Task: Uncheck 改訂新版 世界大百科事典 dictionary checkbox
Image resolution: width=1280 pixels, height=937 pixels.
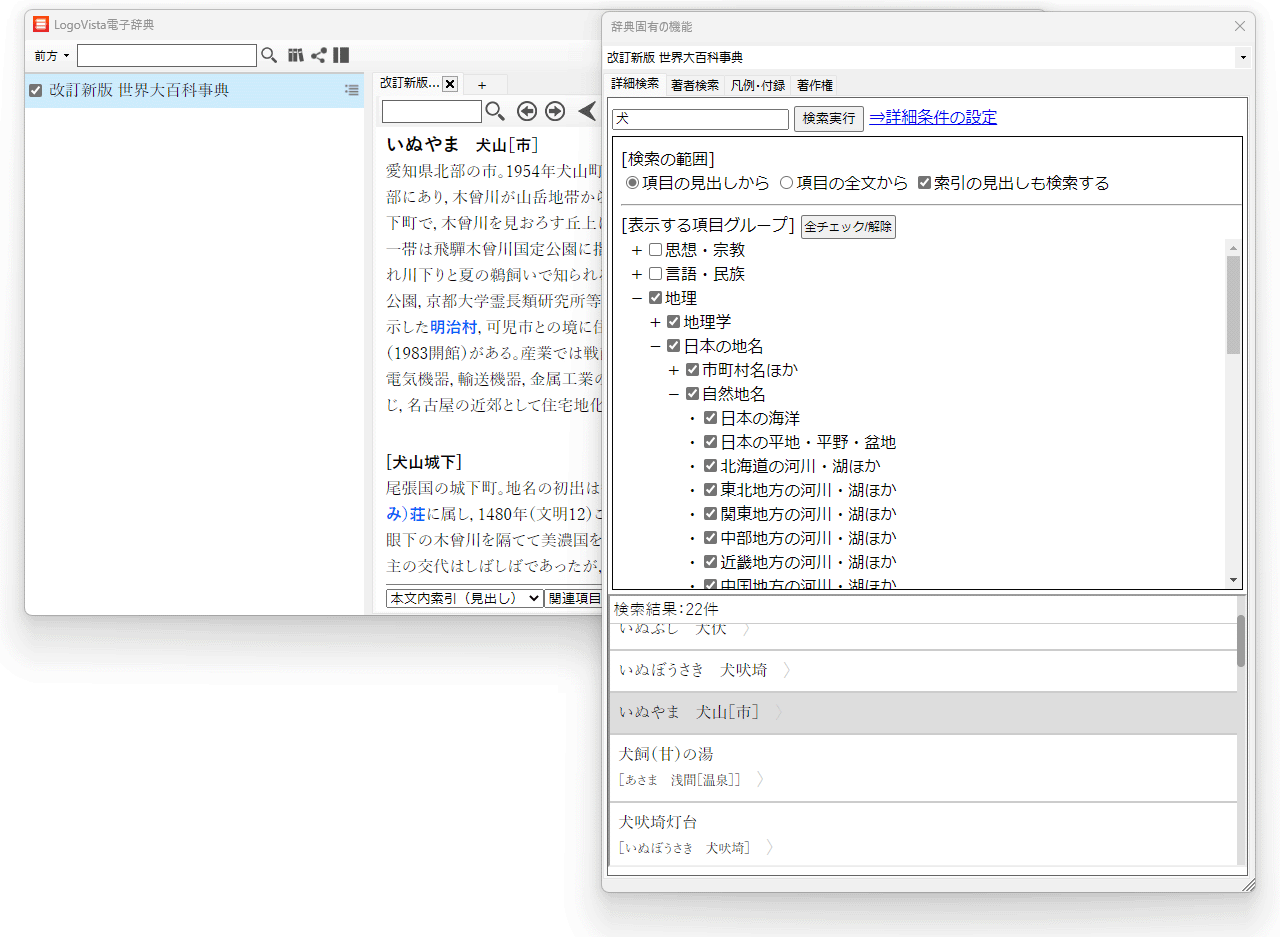Action: 36,90
